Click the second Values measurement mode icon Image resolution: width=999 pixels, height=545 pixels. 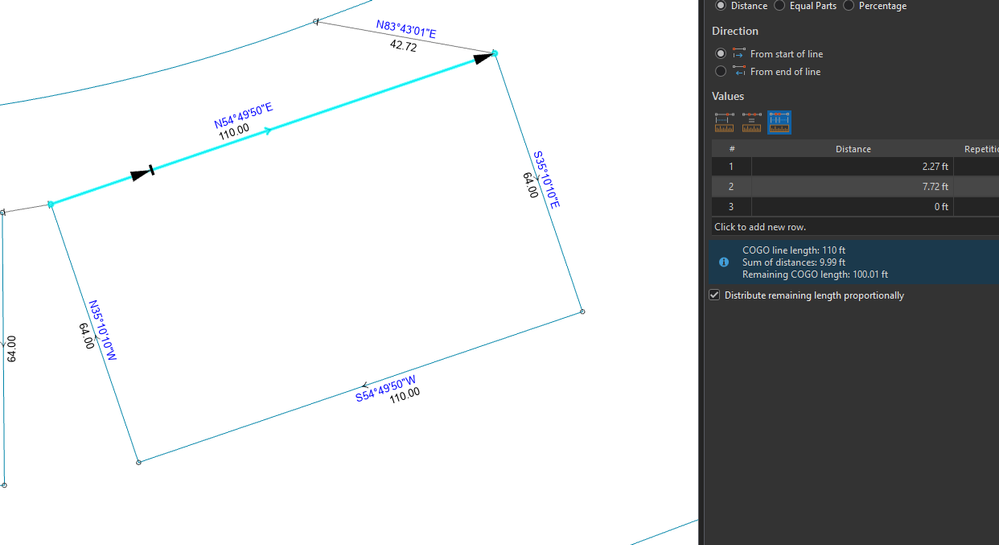click(752, 122)
